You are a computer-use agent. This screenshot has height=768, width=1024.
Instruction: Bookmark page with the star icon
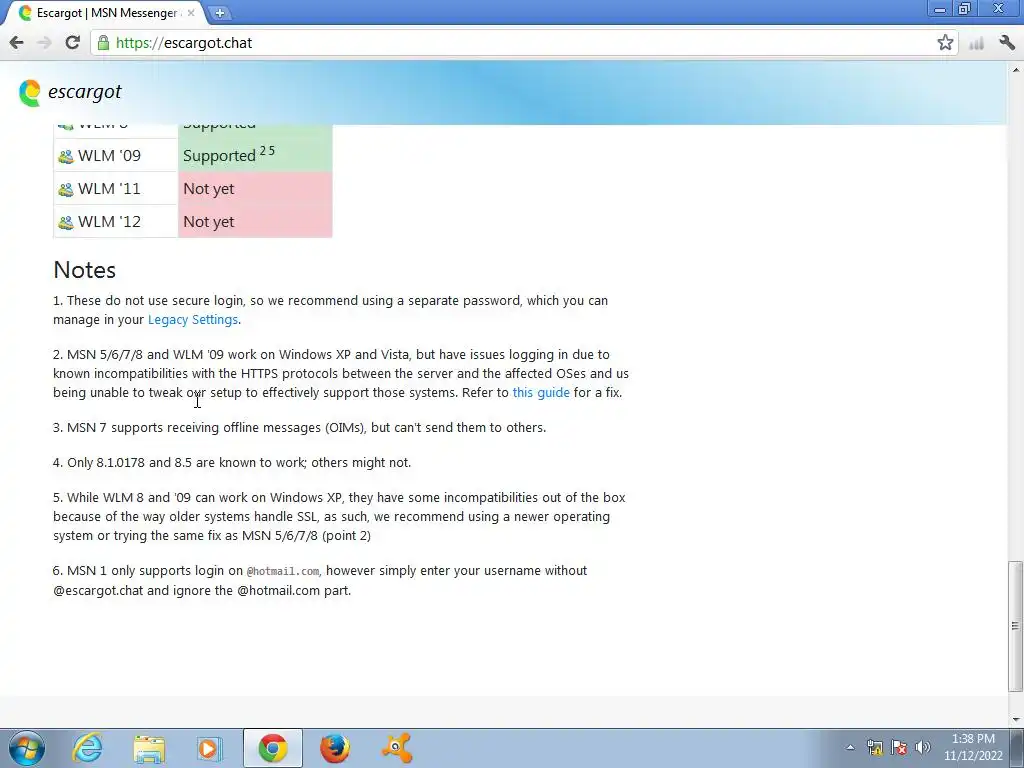click(x=945, y=43)
